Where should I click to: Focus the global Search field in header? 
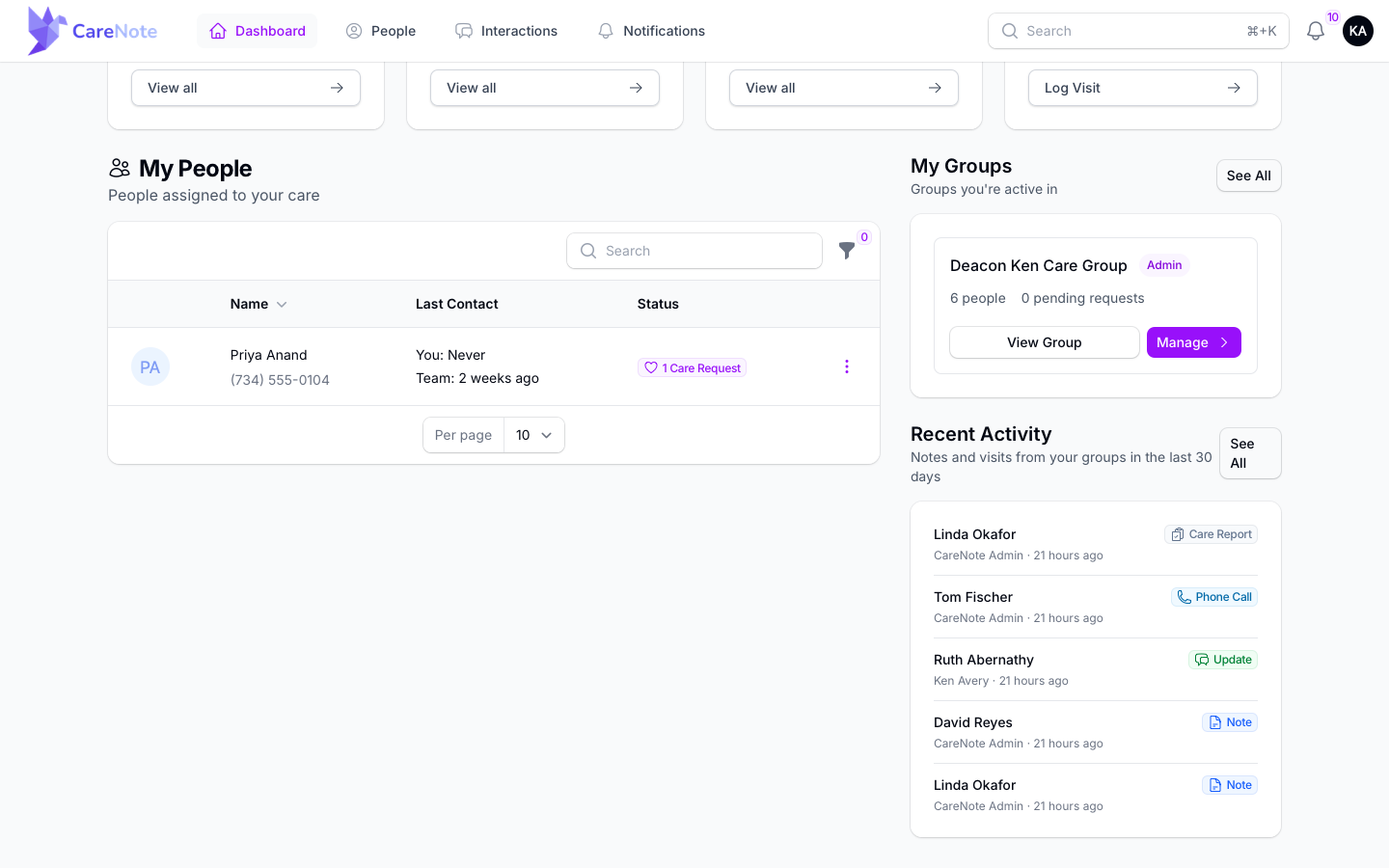coord(1138,31)
